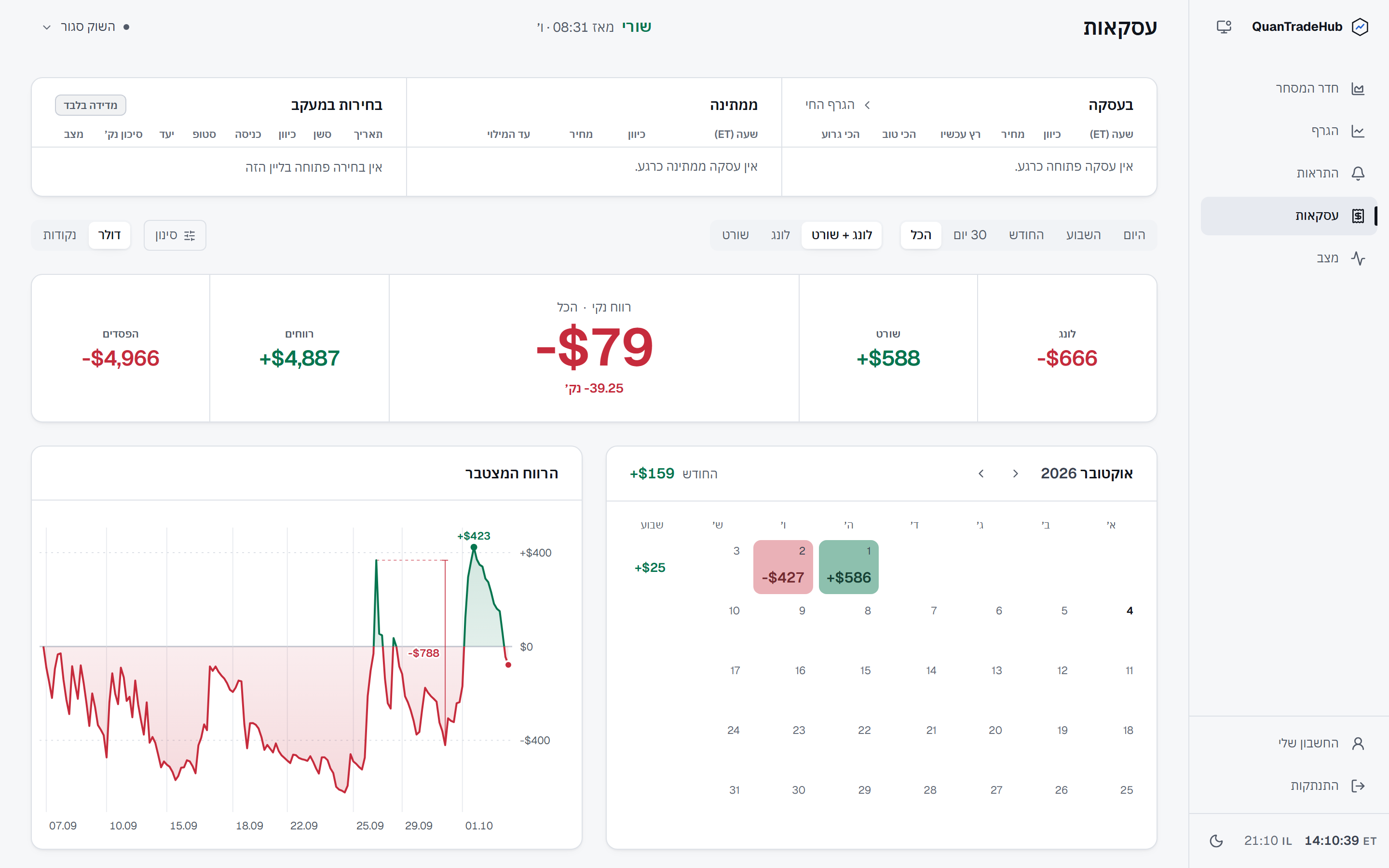1389x868 pixels.
Task: Click the התנתקות logout icon
Action: 1358,786
